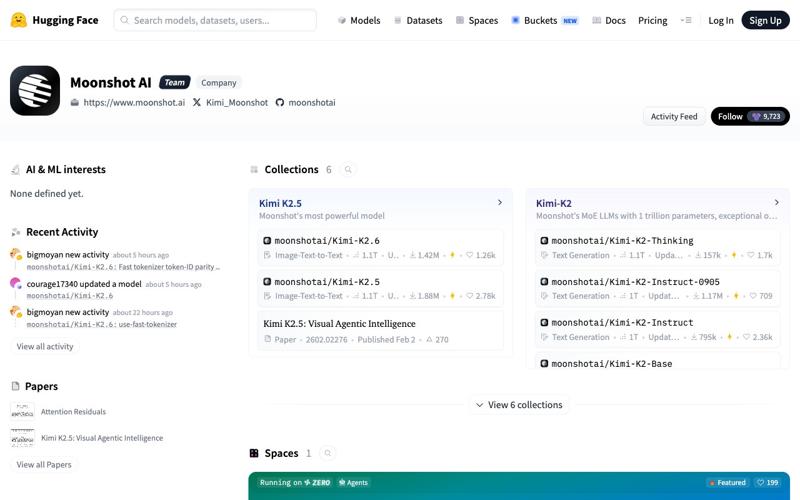Expand the Kimi-K2 collection chevron
The width and height of the screenshot is (800, 500).
777,203
